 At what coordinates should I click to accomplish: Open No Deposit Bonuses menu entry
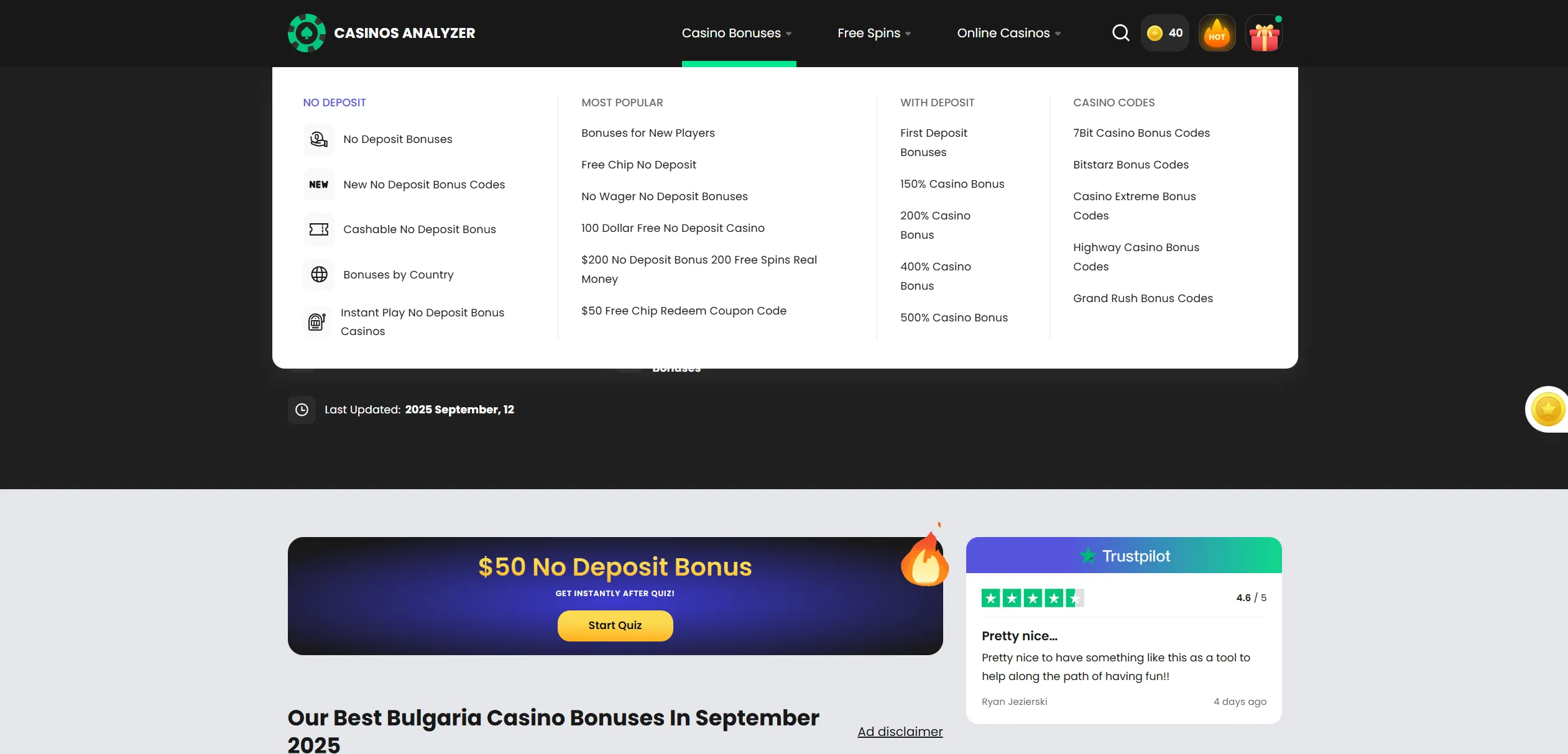point(398,139)
